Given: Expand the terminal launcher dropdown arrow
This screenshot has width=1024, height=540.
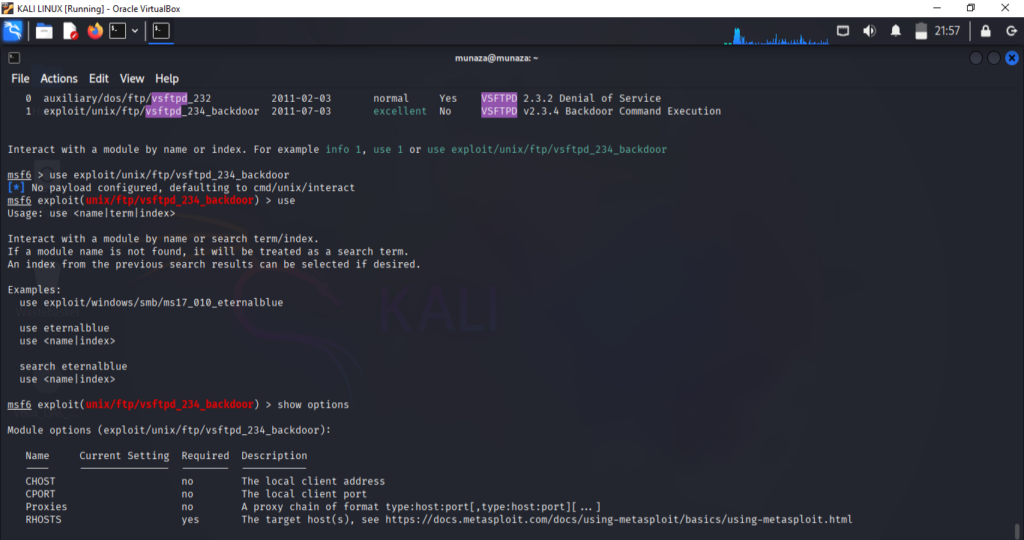Looking at the screenshot, I should [x=136, y=31].
